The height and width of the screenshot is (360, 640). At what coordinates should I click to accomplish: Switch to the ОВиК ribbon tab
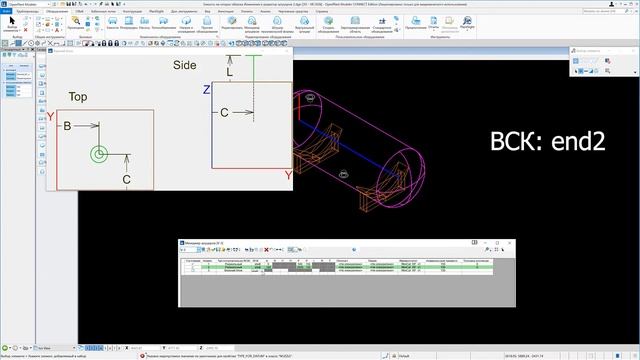[x=80, y=11]
